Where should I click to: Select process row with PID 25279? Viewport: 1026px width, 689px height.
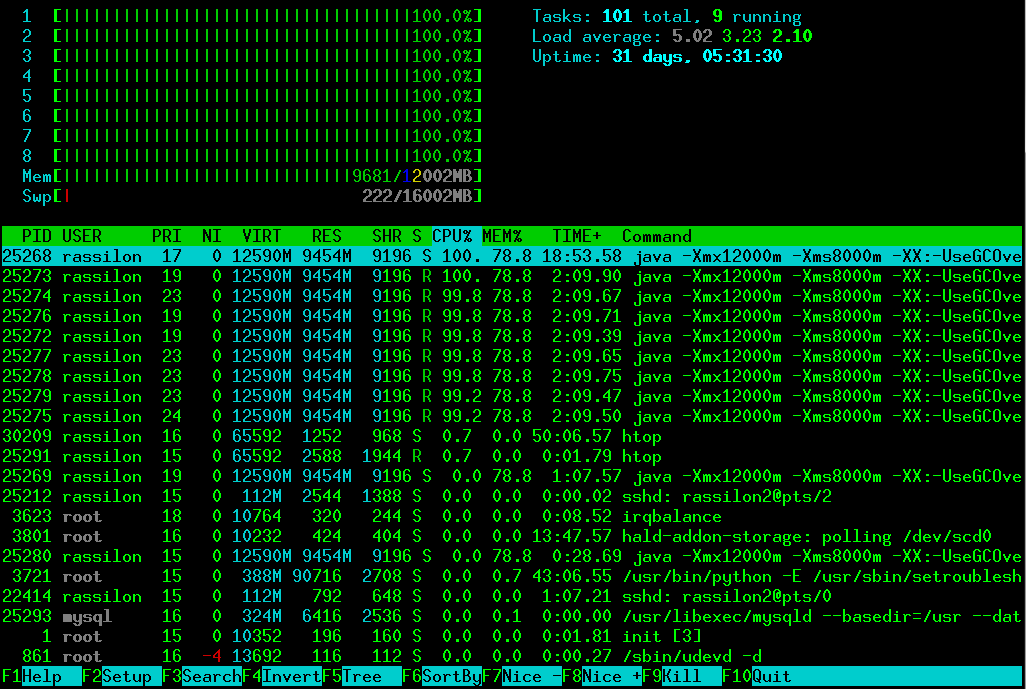point(512,396)
